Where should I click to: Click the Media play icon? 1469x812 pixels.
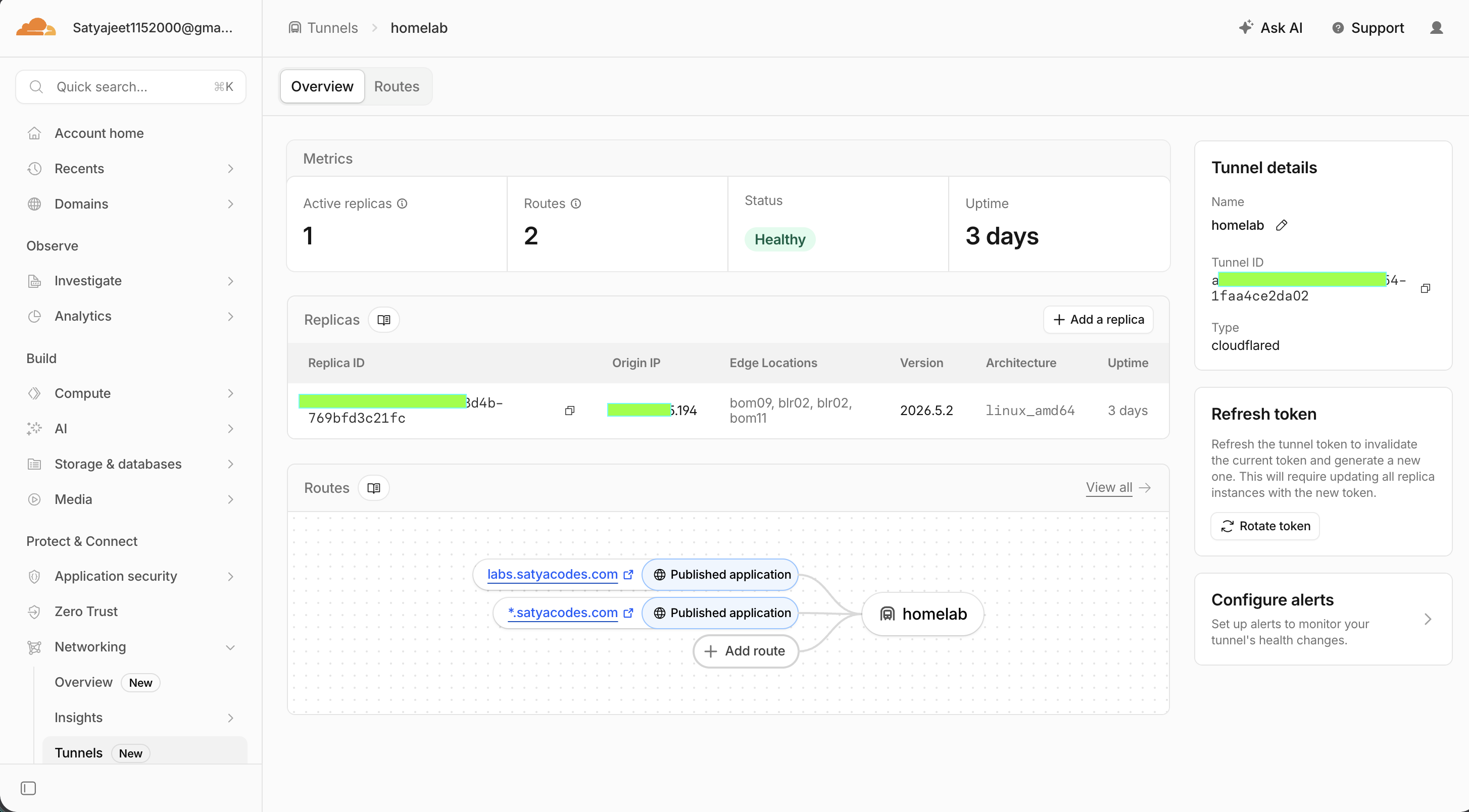[x=34, y=499]
